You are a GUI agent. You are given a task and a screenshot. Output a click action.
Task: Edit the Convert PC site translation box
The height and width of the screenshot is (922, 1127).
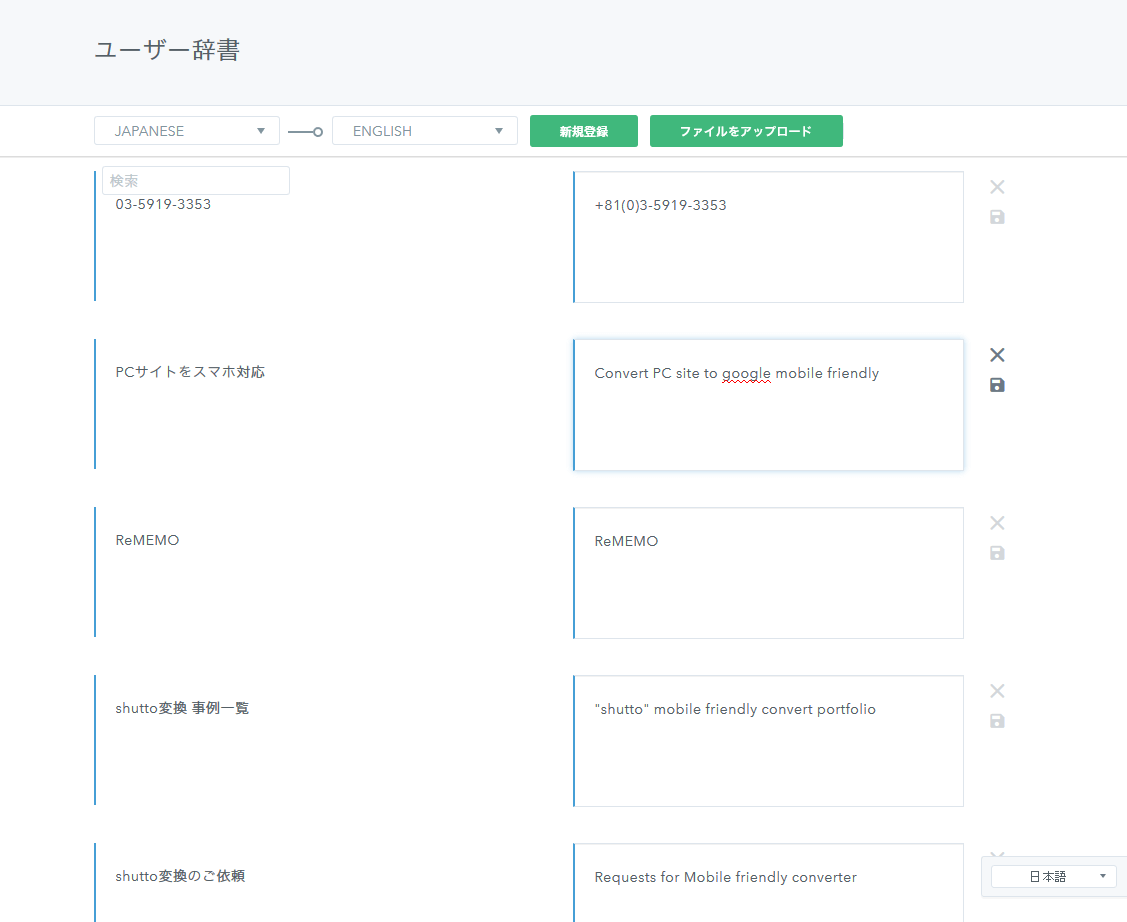click(768, 405)
